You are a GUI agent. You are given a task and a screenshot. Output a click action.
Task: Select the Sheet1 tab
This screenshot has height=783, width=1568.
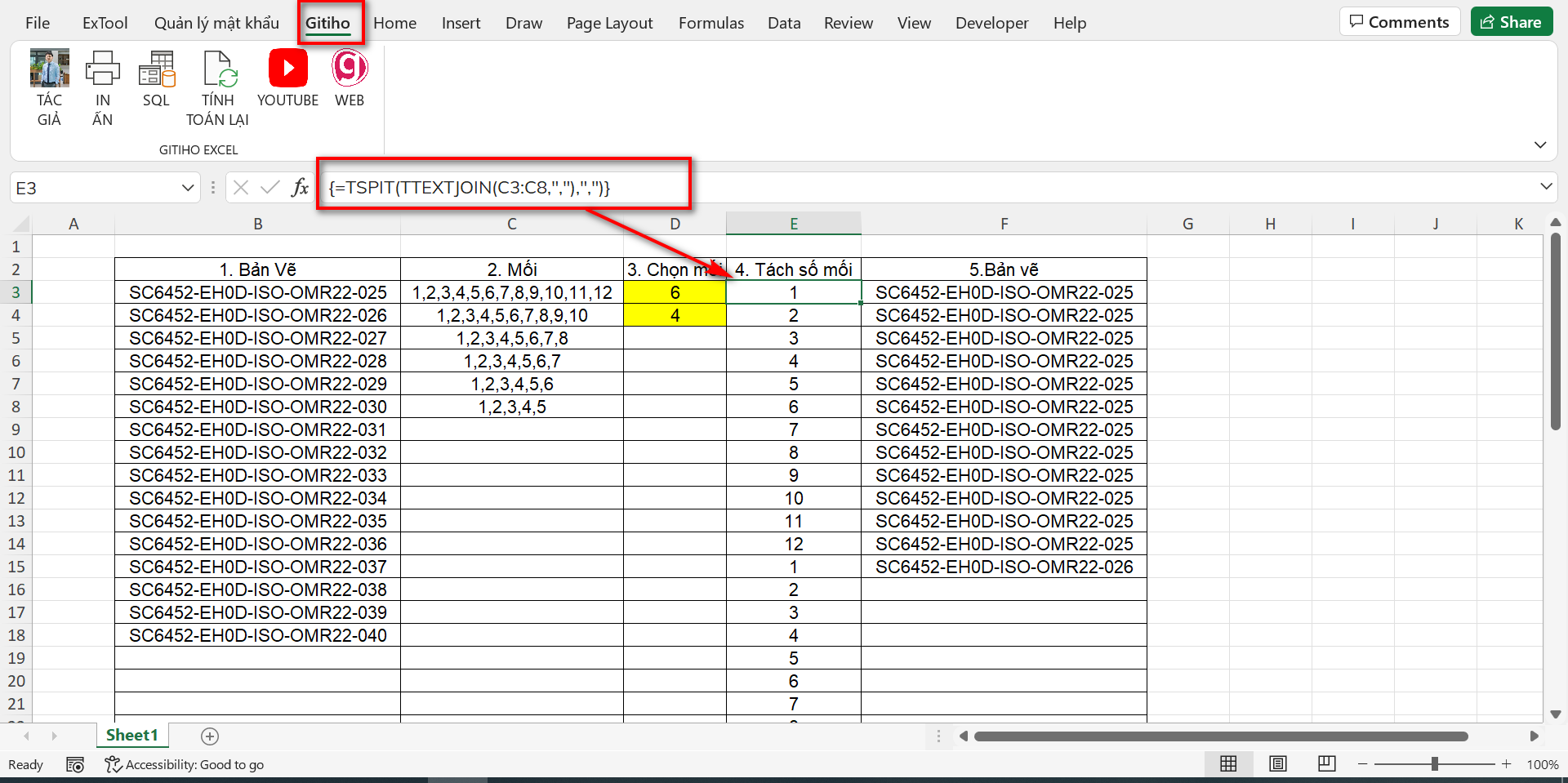tap(132, 736)
